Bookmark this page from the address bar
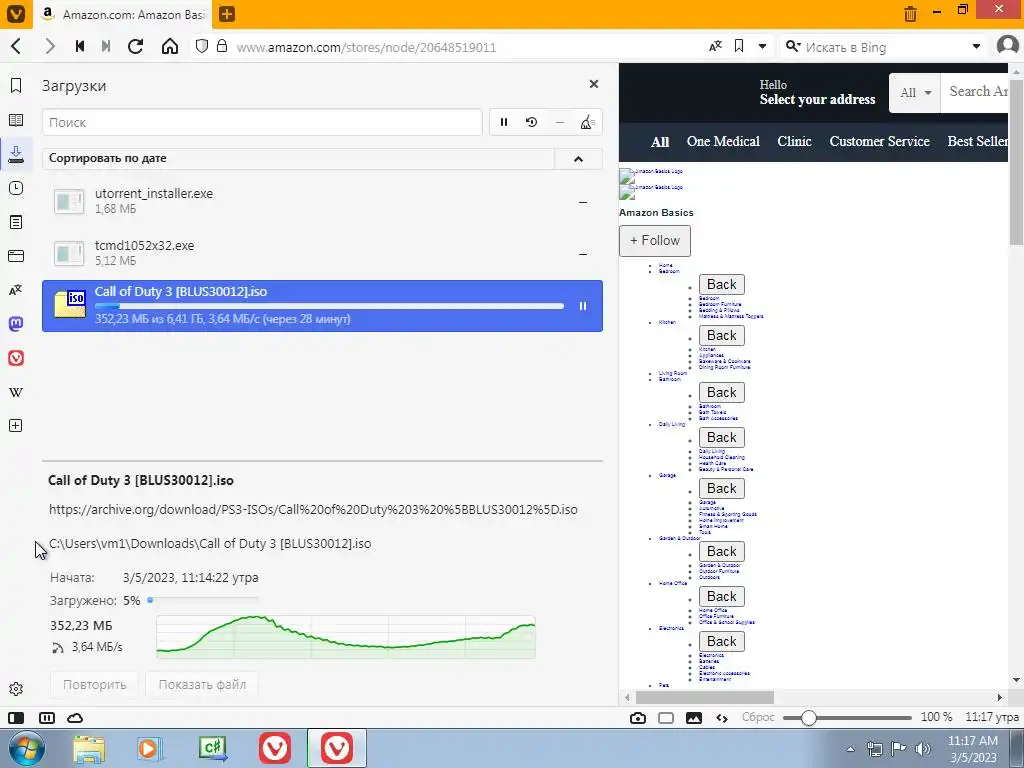This screenshot has width=1024, height=768. pos(739,46)
